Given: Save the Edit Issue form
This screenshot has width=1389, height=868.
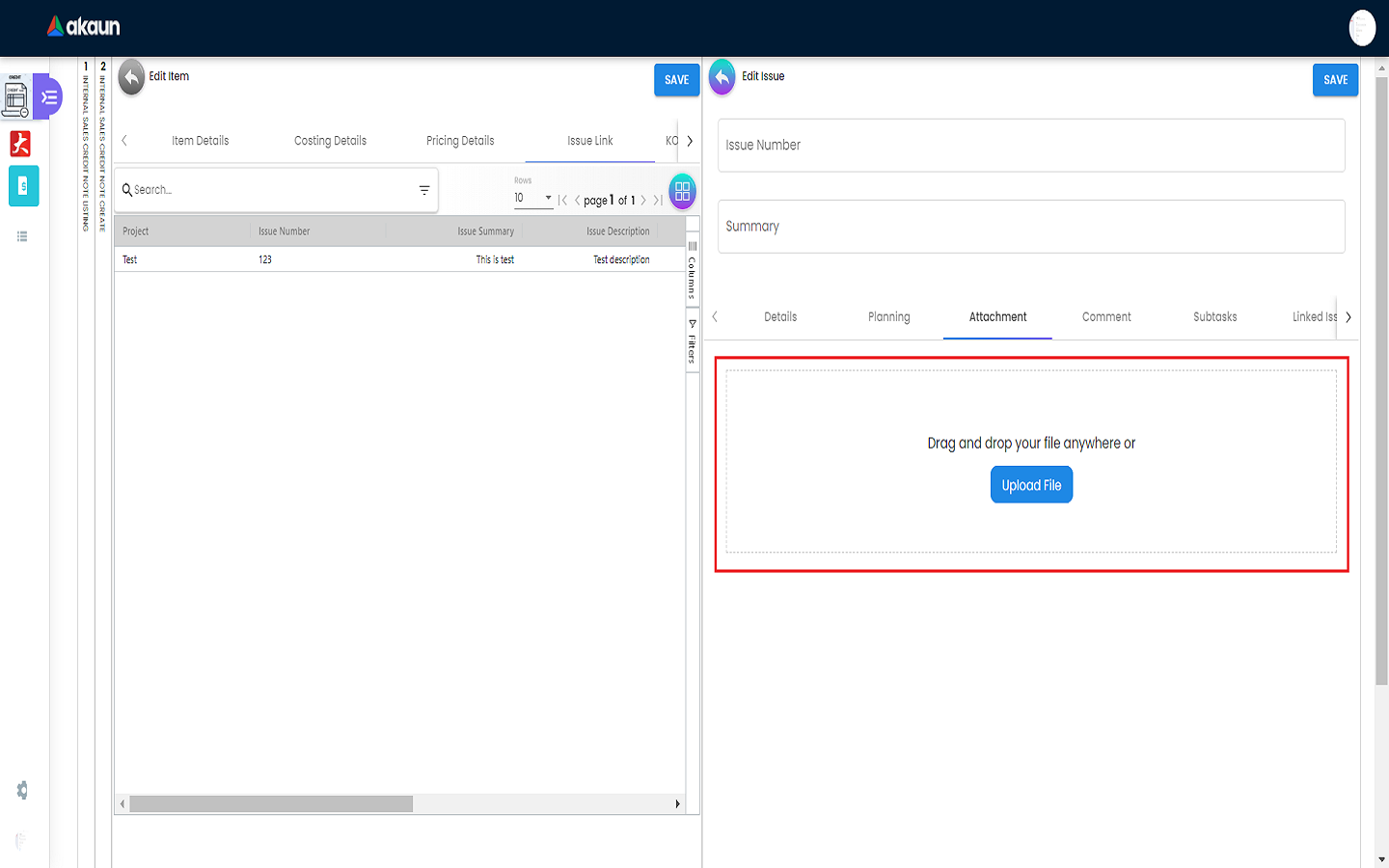Looking at the screenshot, I should pos(1335,80).
